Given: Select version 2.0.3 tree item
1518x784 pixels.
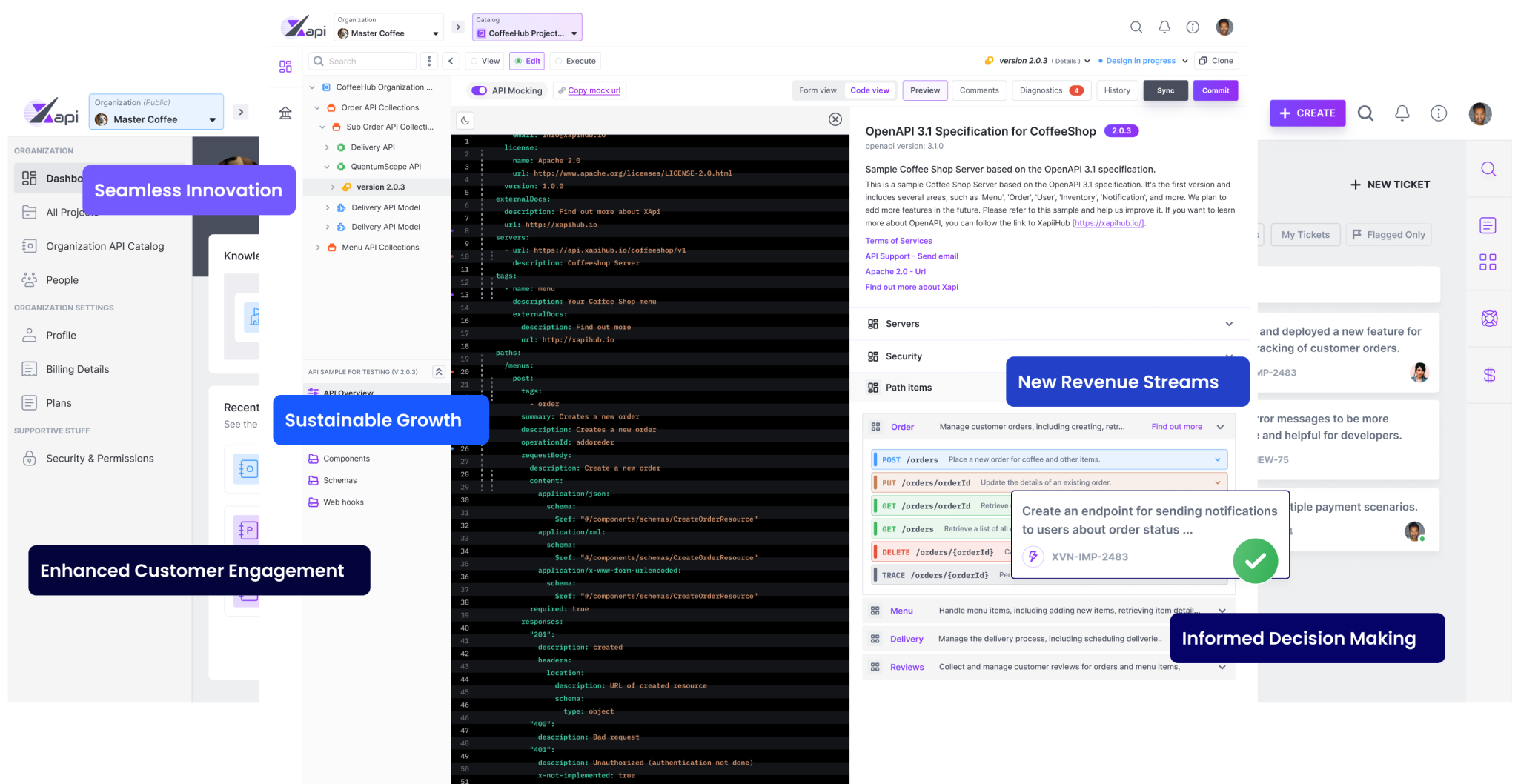Looking at the screenshot, I should (380, 187).
